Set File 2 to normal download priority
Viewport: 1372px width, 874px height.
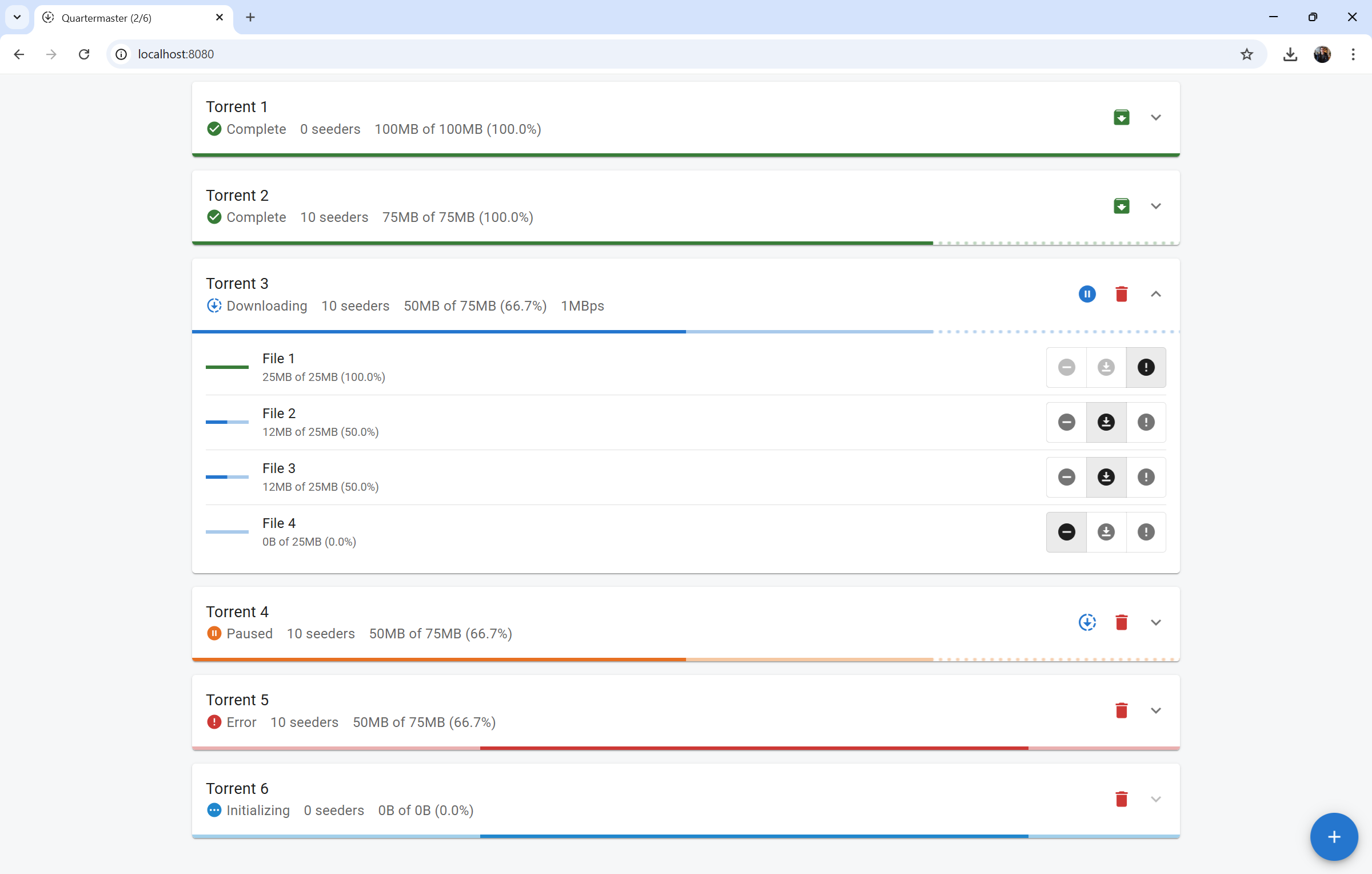[1106, 422]
